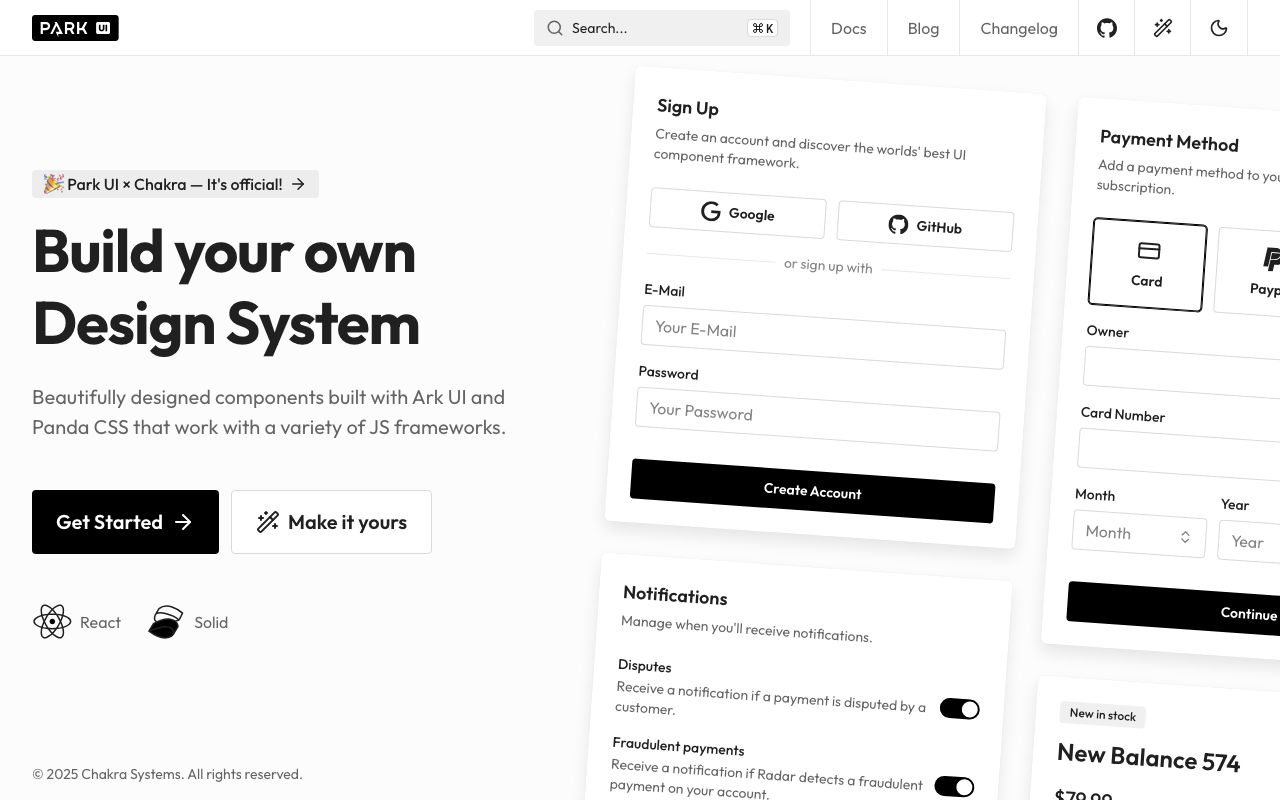Open the Year dropdown

click(1250, 541)
